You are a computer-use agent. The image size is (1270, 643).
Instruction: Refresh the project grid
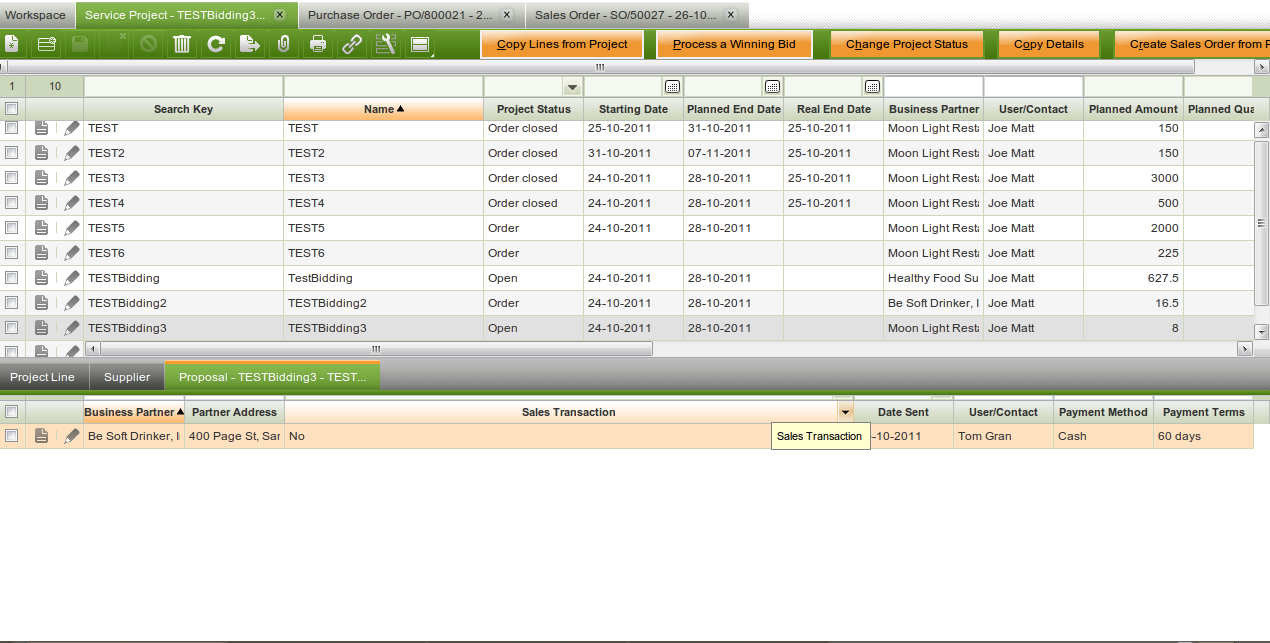click(216, 44)
